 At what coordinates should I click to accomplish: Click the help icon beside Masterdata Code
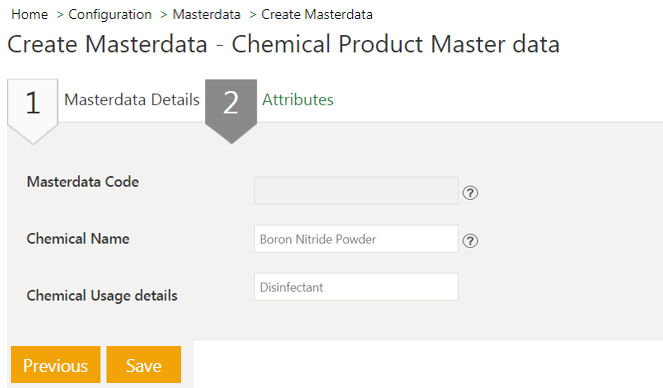(470, 193)
